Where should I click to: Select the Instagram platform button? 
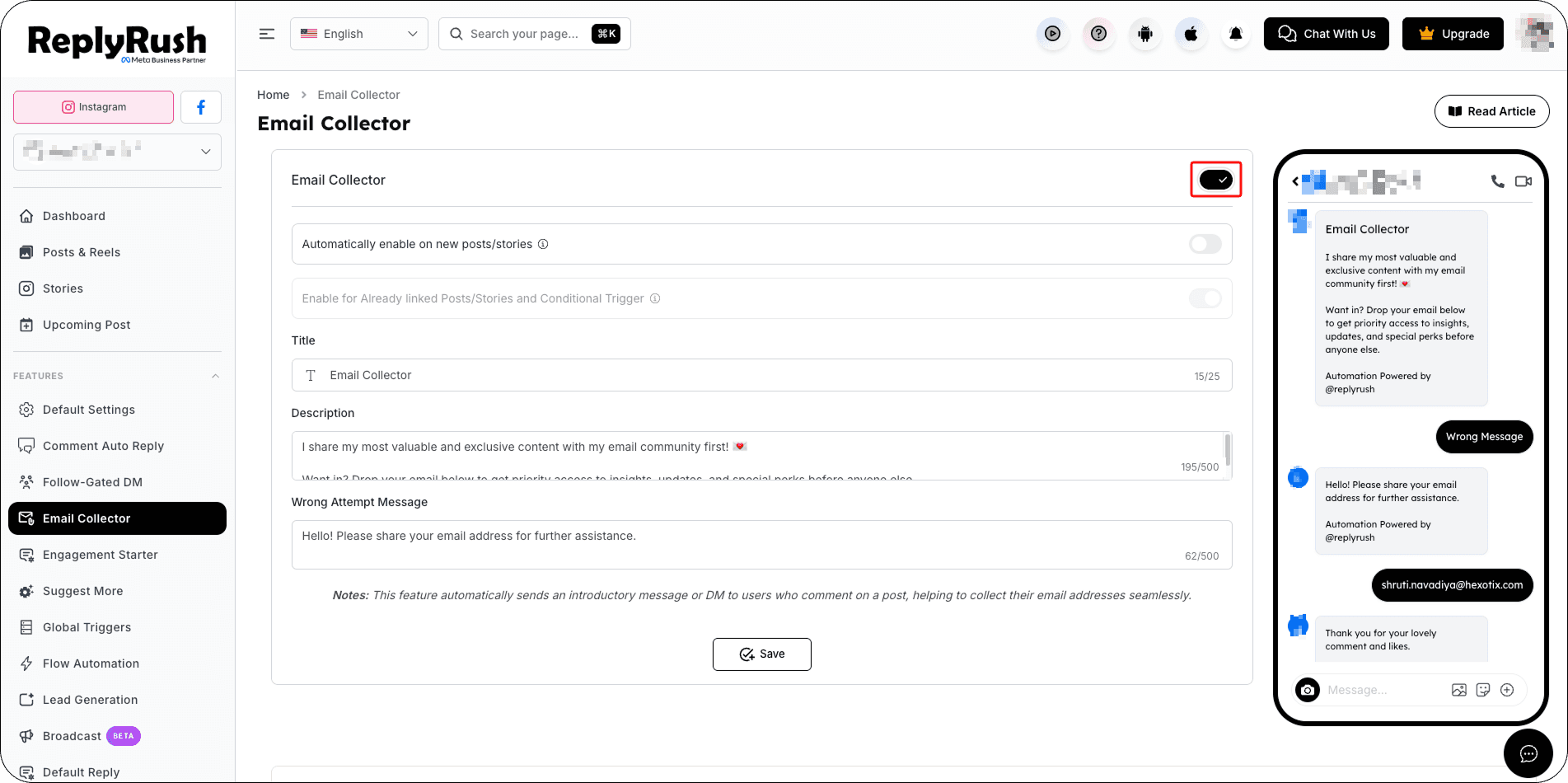coord(94,107)
